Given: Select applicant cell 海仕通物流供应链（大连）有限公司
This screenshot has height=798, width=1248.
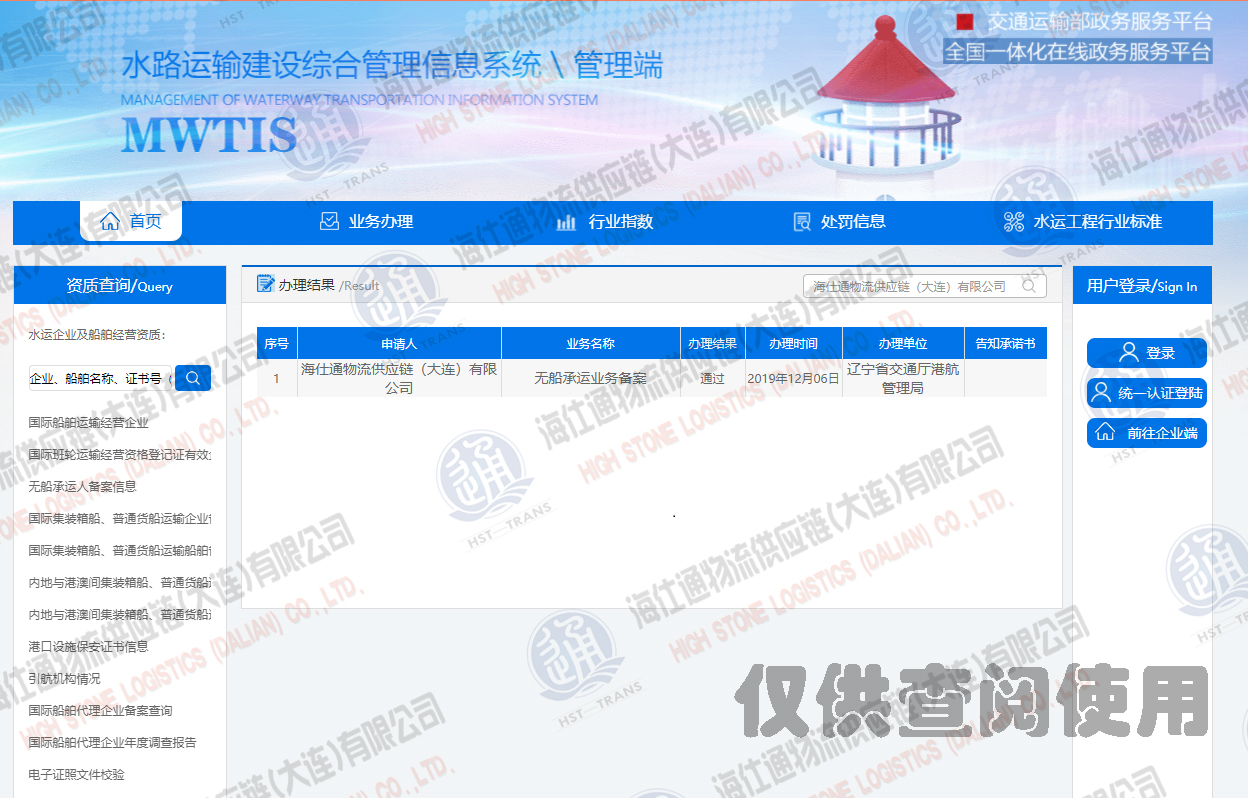Looking at the screenshot, I should [399, 378].
